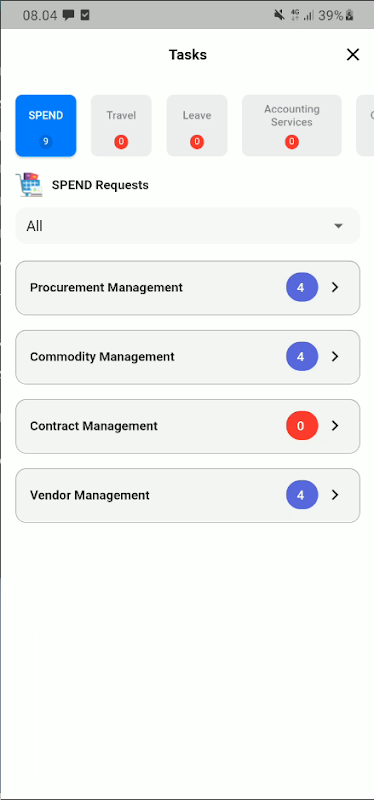
Task: Tap the blue 9 badge on SPEND
Action: tap(45, 142)
